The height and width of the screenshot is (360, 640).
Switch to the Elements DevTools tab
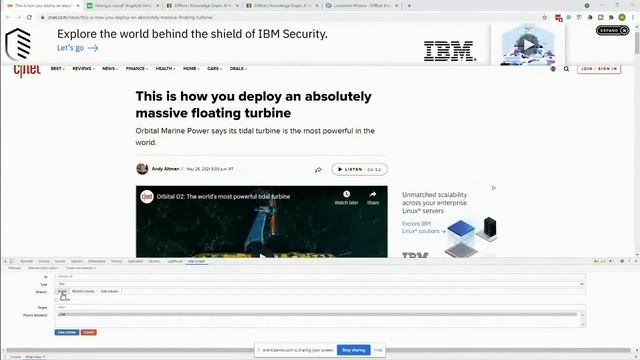27,261
